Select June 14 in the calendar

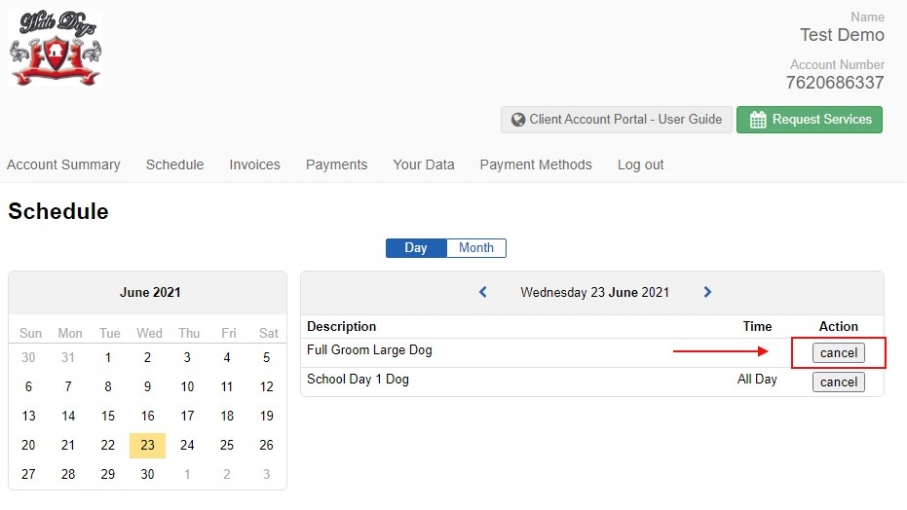point(68,416)
